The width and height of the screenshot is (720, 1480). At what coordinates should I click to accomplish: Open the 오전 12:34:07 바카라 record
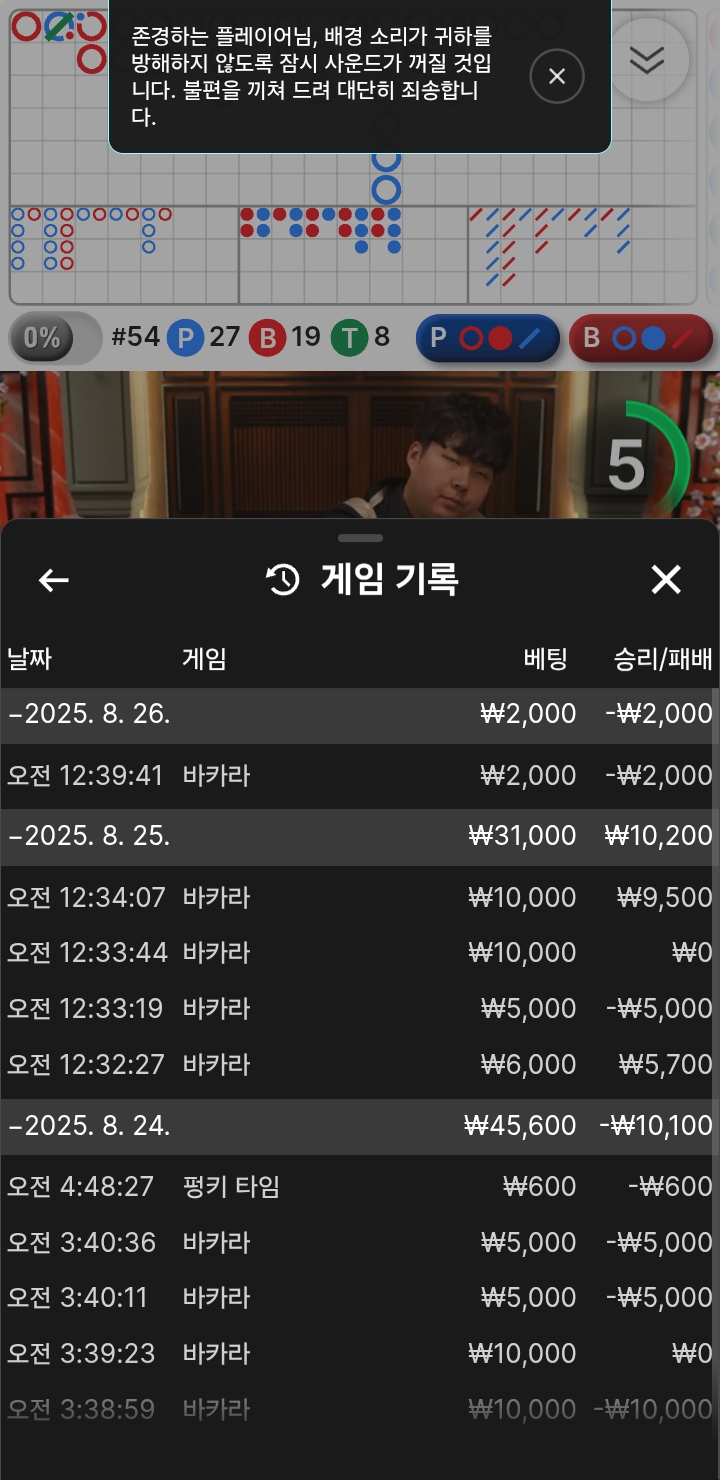click(x=360, y=897)
